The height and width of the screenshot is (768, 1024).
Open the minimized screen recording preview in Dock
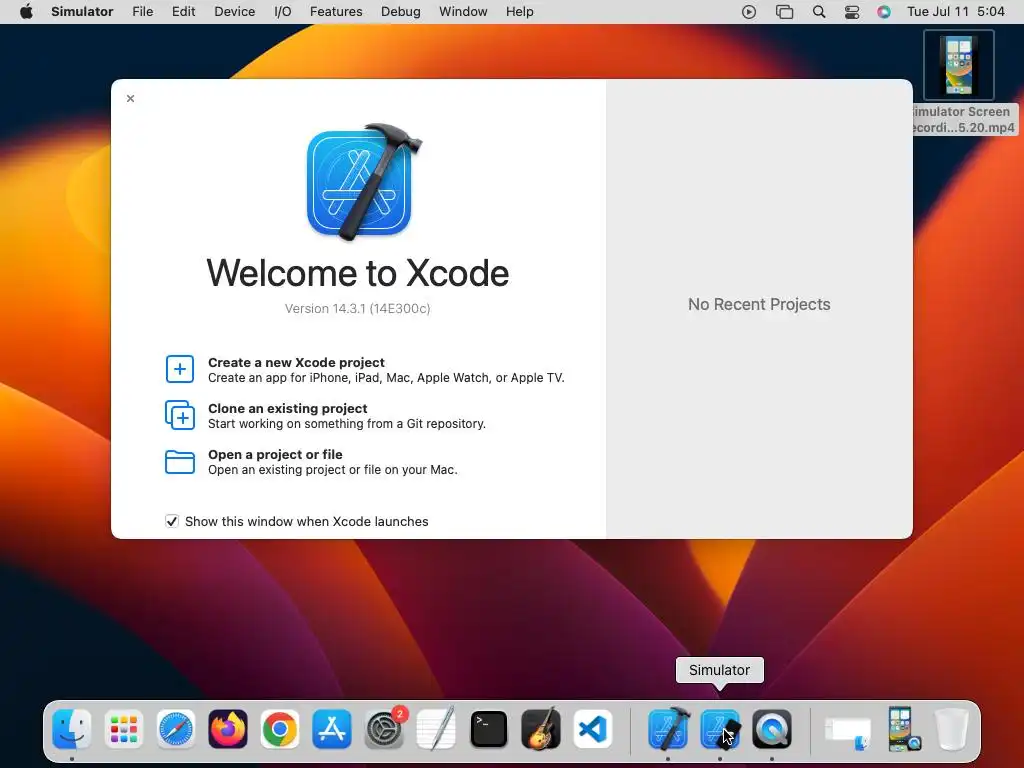point(904,729)
